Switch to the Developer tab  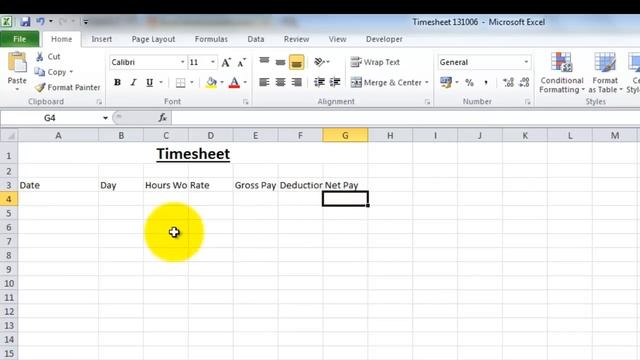[x=384, y=39]
